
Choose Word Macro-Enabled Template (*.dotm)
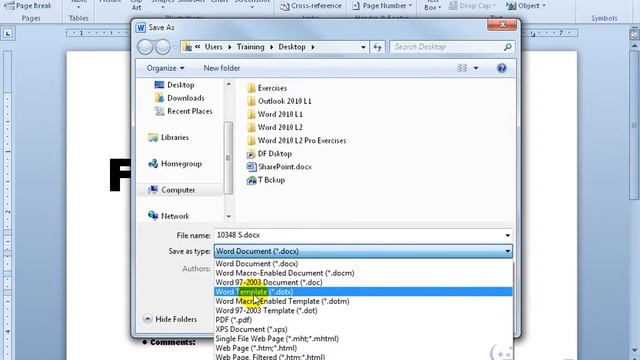363,301
